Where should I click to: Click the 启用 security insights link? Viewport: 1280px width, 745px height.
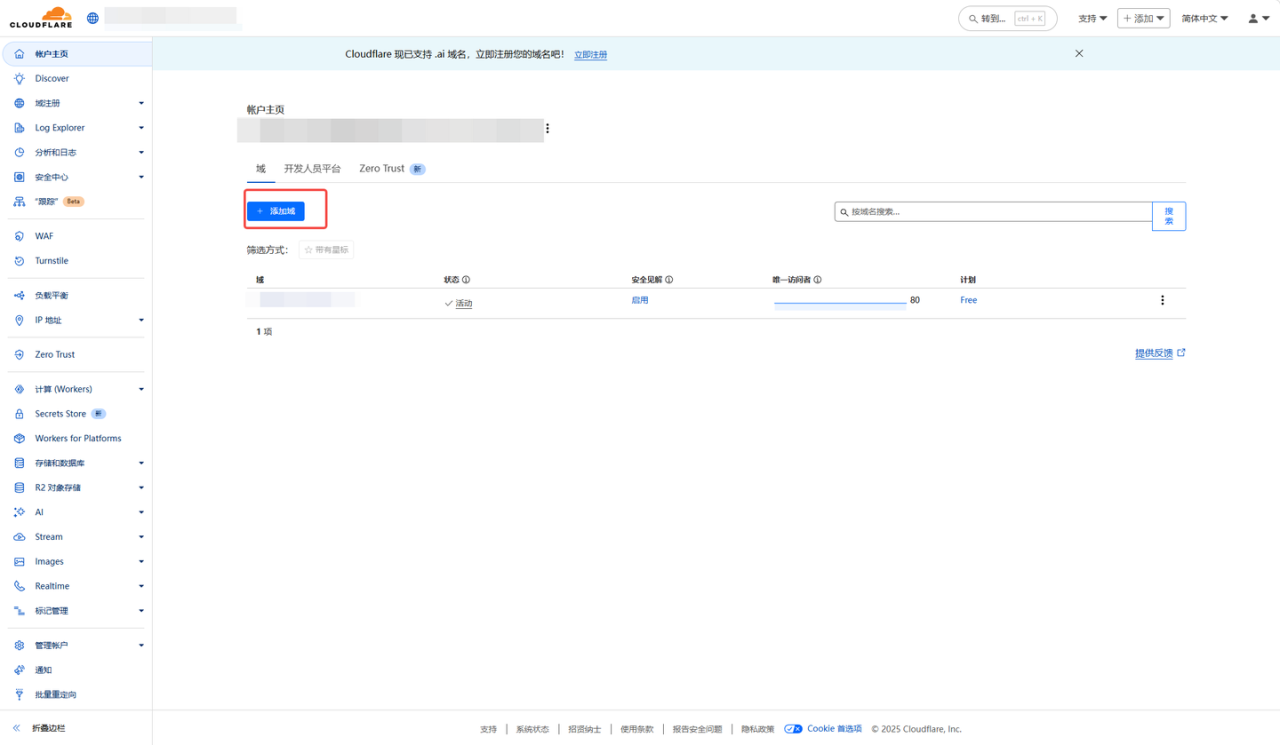(x=640, y=300)
